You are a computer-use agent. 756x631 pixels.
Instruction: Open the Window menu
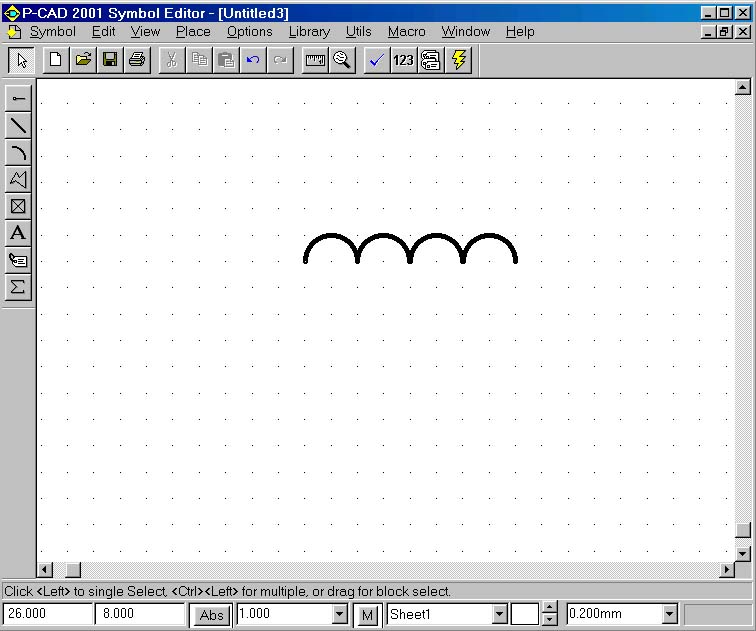465,32
